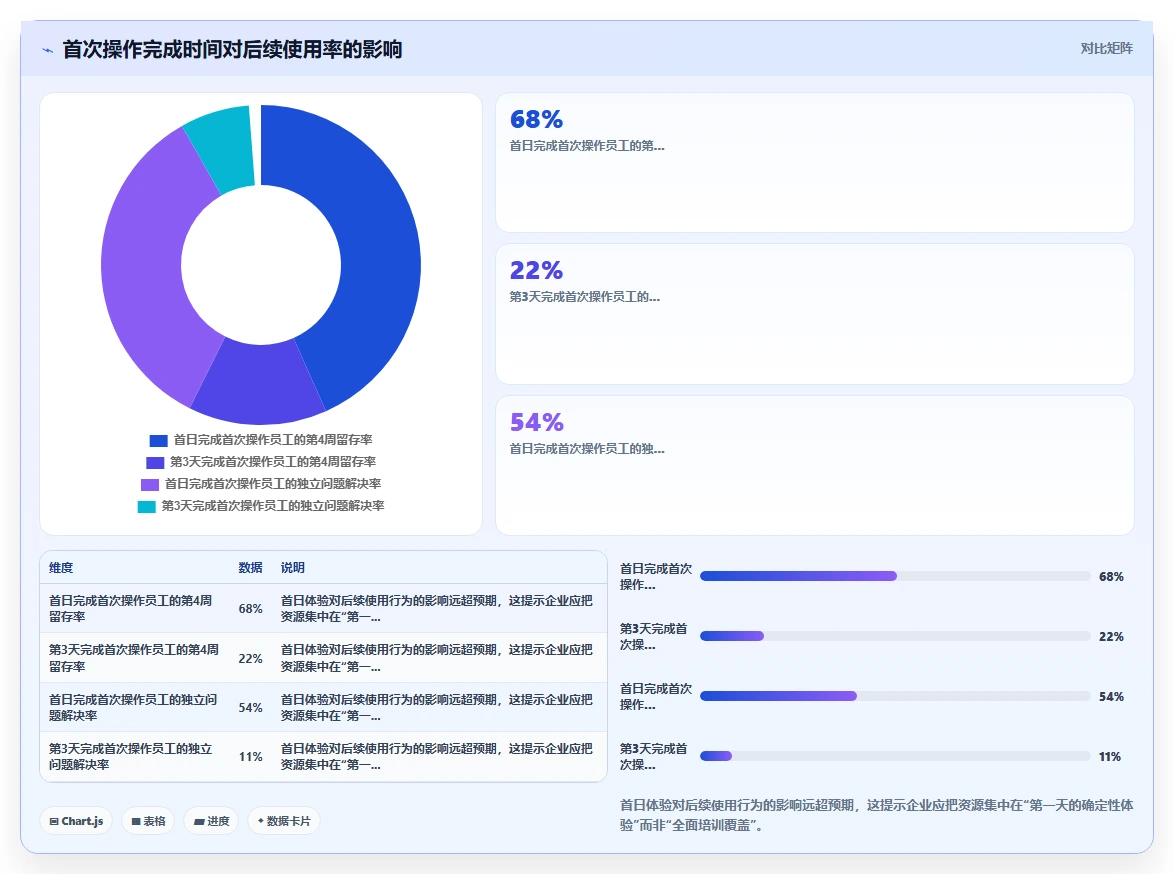Click legend text 首日完成首次操作员工的独立问题解决率

(x=273, y=484)
